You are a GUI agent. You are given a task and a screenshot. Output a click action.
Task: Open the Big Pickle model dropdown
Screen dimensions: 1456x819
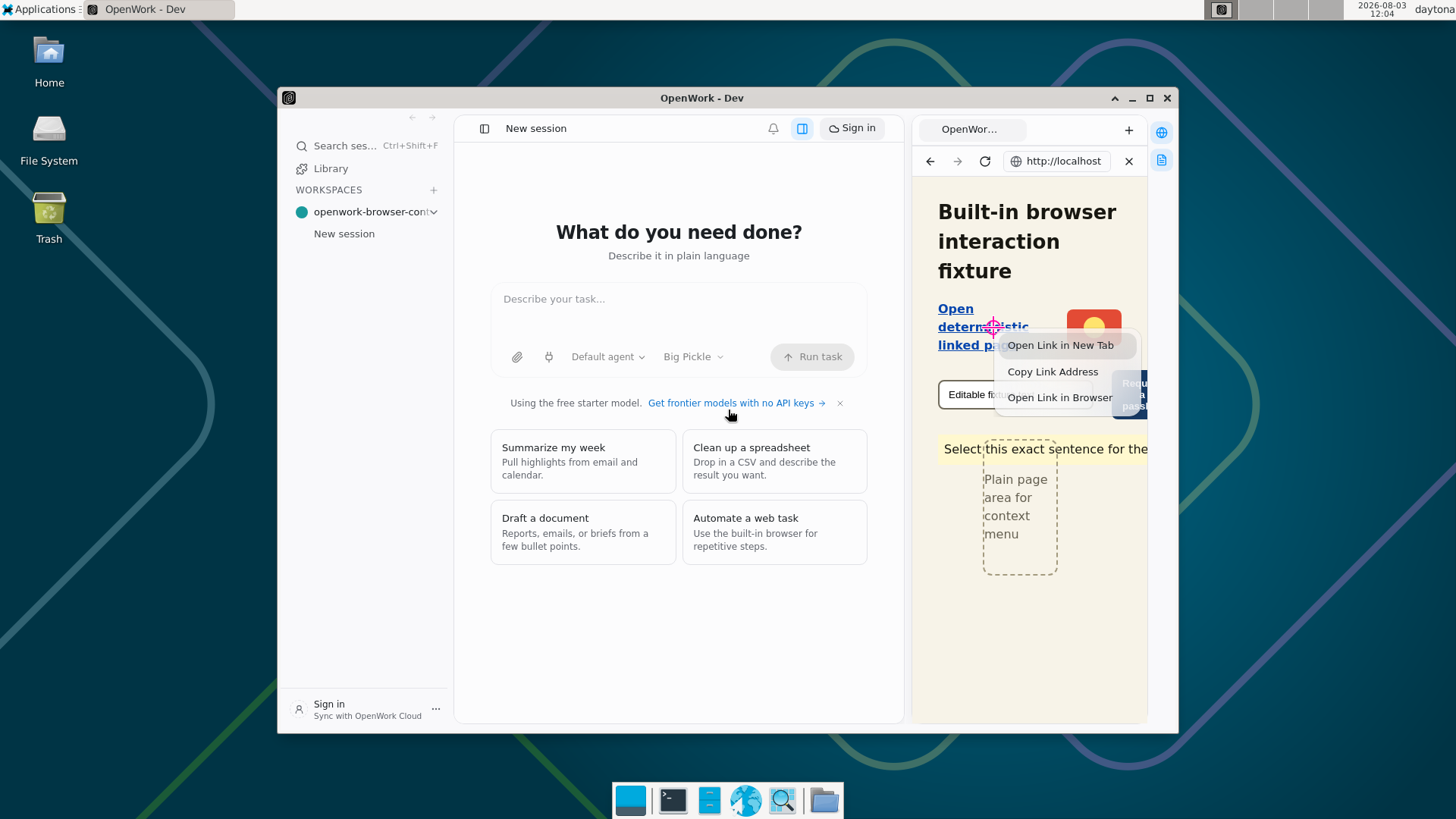(693, 357)
